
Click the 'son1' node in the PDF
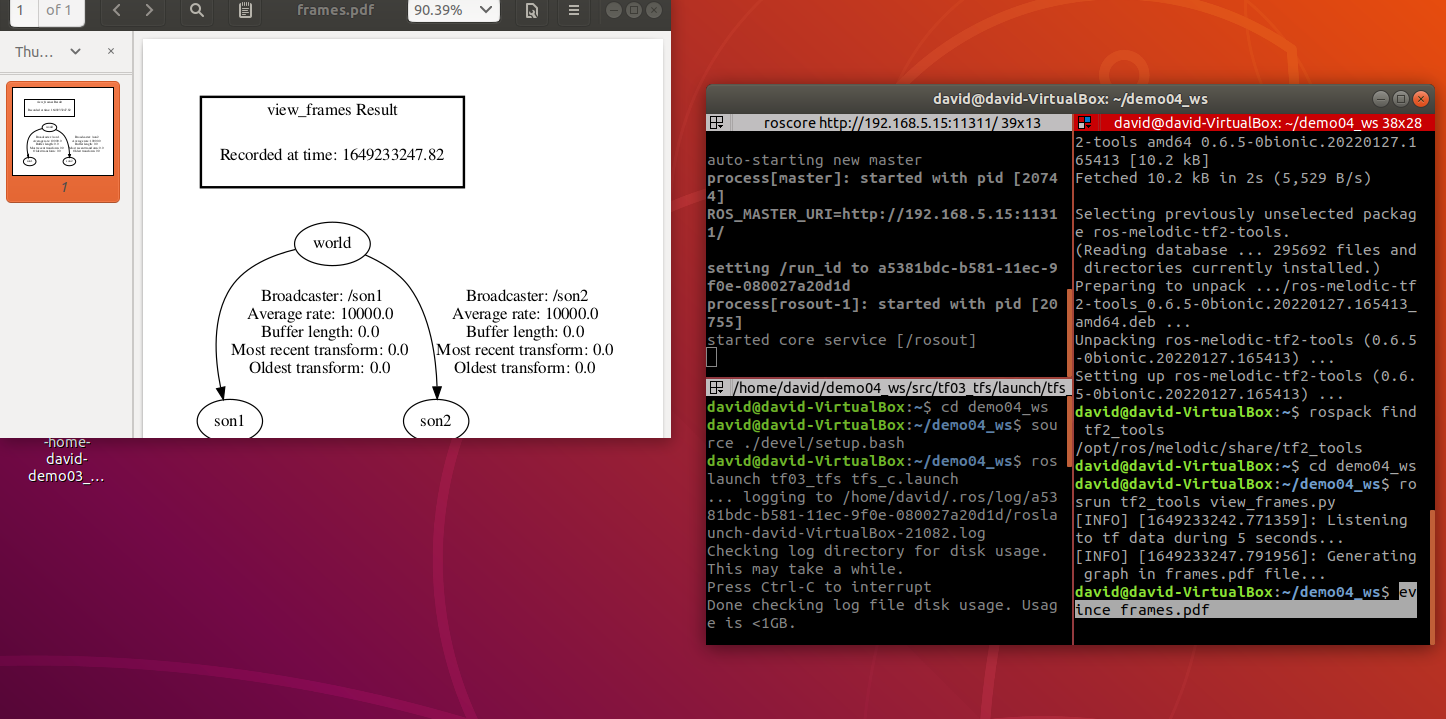pyautogui.click(x=229, y=421)
